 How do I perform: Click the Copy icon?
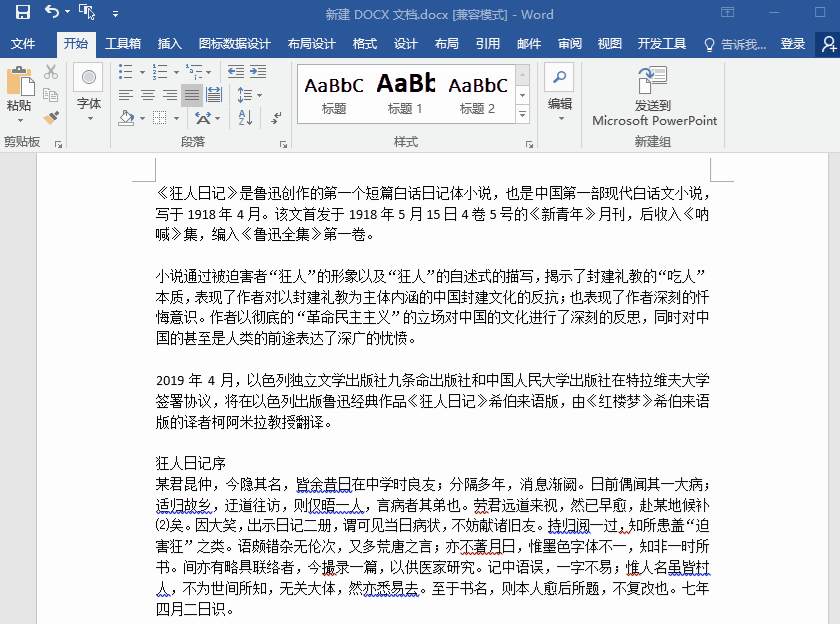(x=51, y=95)
